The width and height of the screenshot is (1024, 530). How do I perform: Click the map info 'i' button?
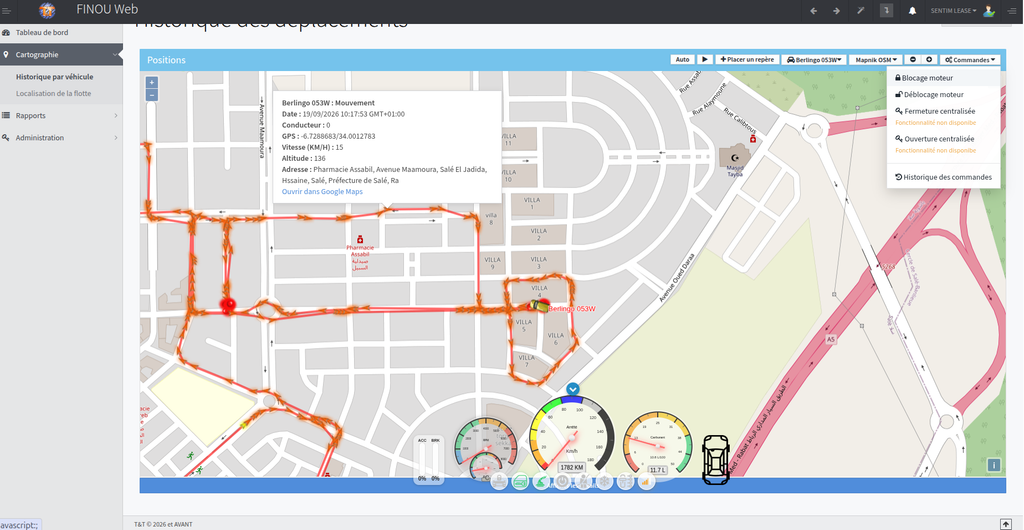coord(993,465)
